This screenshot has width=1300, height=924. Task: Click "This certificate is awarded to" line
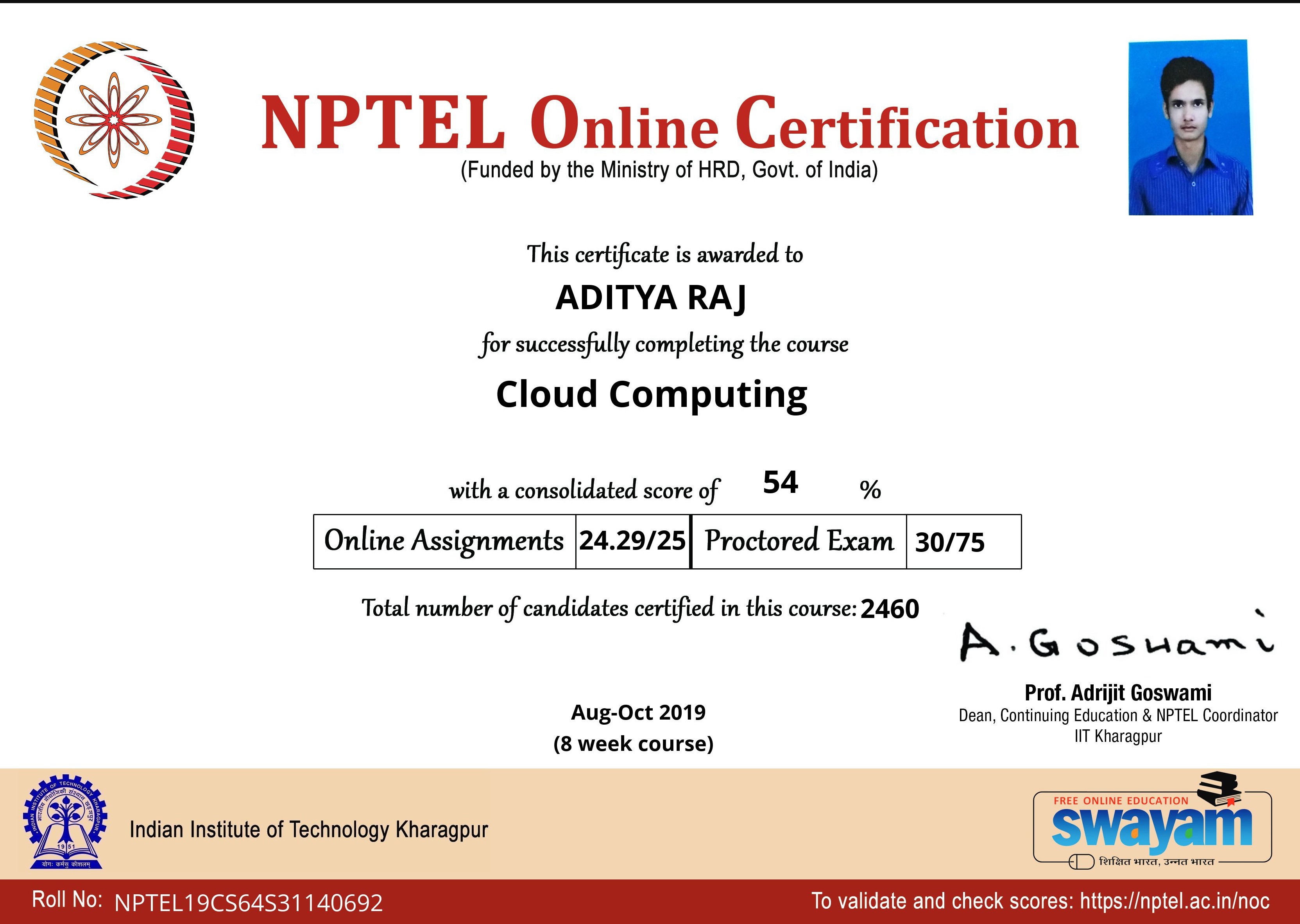(664, 254)
